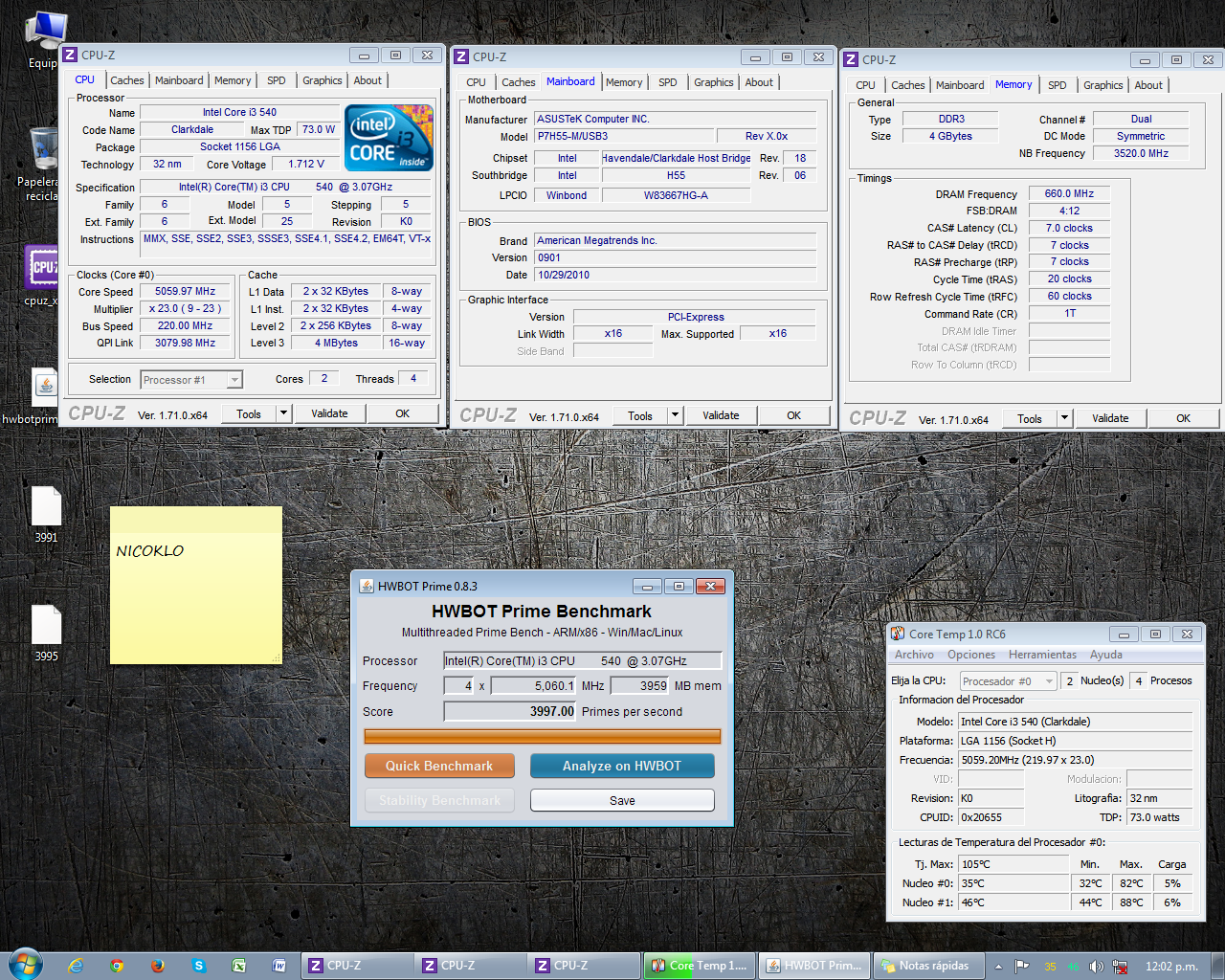
Task: Click Núcleo #1 temperature 46°C
Action: [1014, 902]
